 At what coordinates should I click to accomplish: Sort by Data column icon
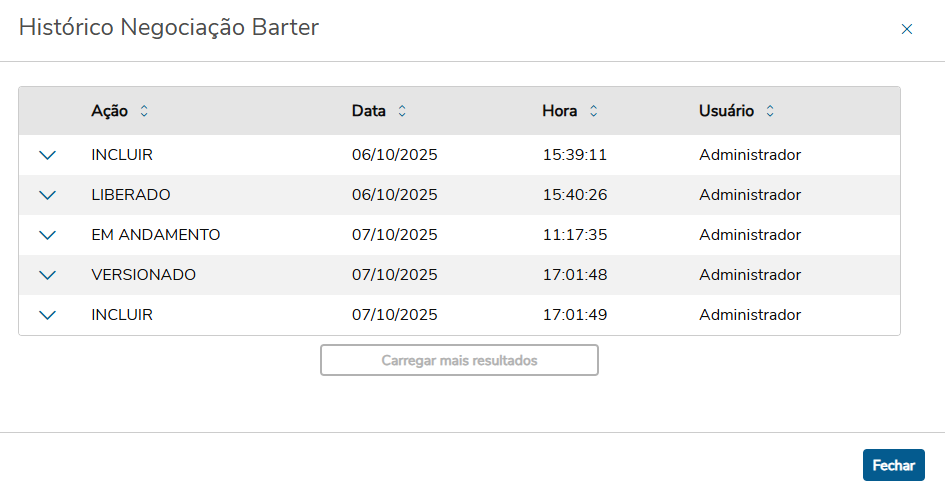point(402,111)
